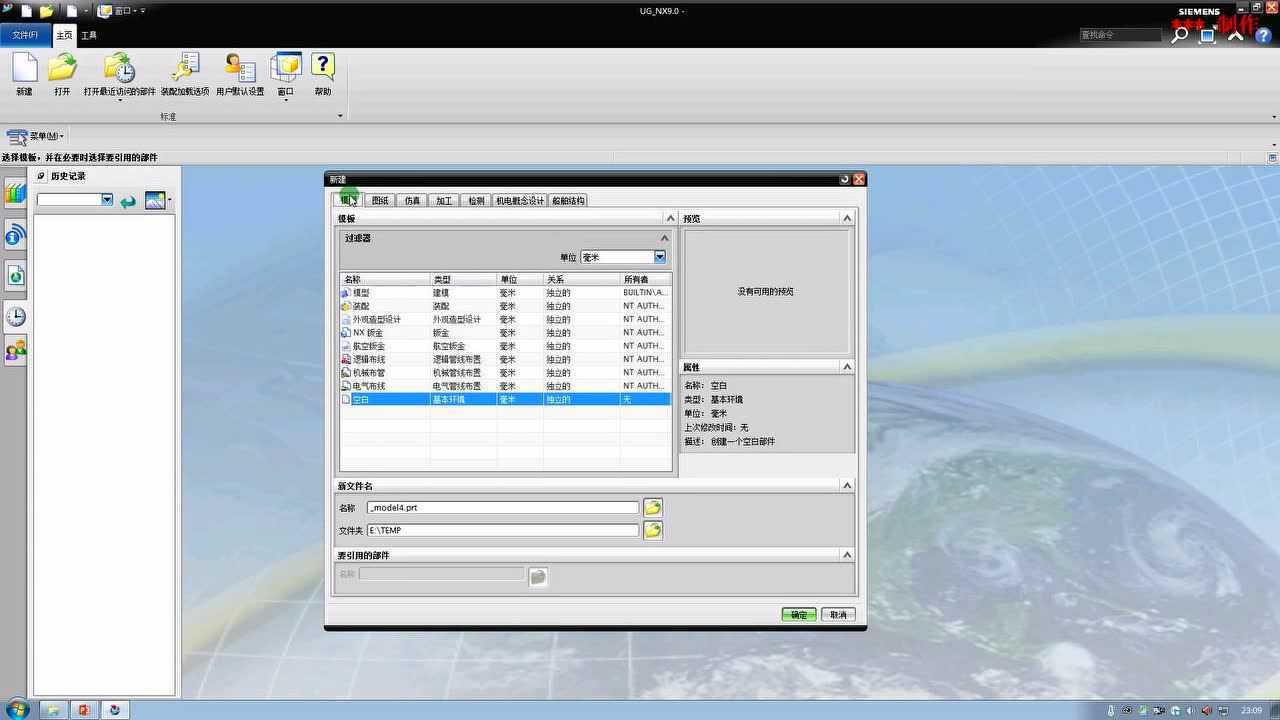This screenshot has height=720, width=1280.
Task: Open 装配加载选项 assembly load options
Action: 185,70
